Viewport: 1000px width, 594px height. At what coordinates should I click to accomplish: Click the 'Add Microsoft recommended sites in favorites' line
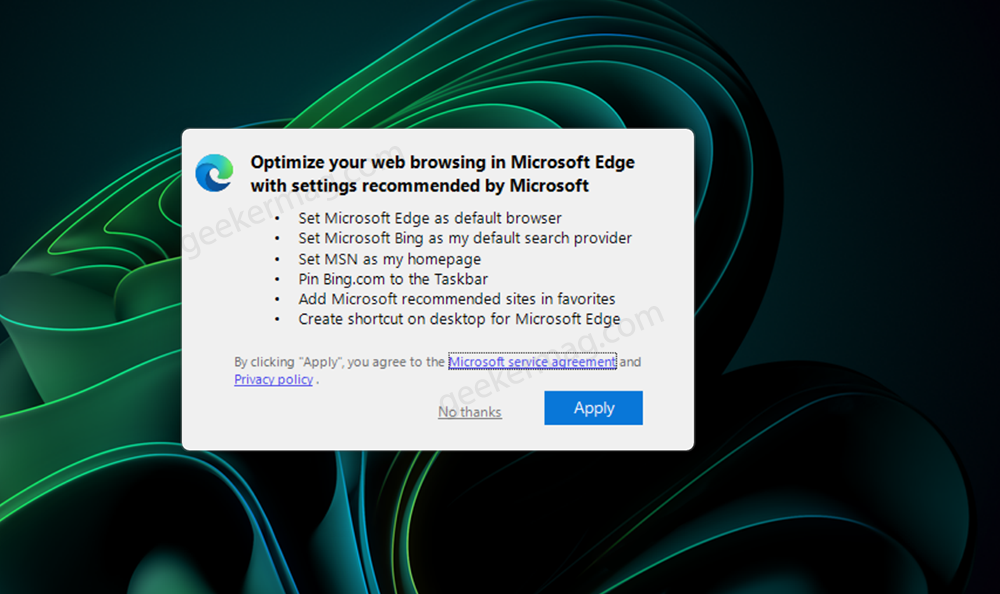coord(457,299)
